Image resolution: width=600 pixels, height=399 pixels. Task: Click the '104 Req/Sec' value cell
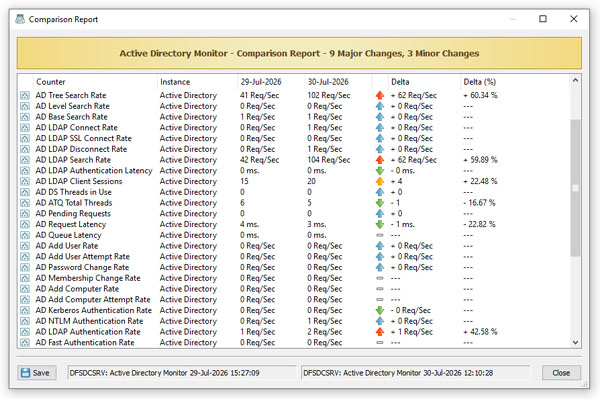(329, 160)
